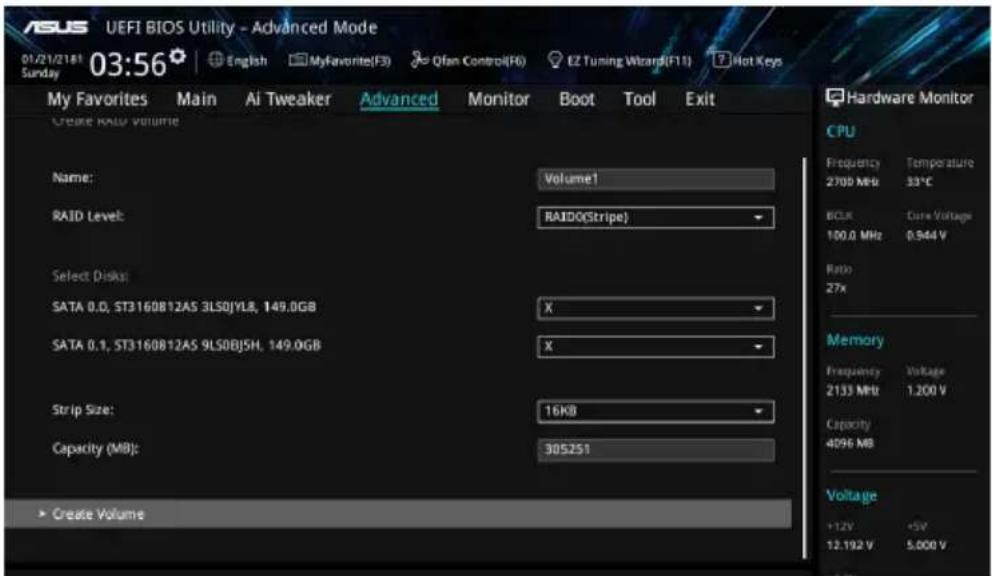Click Ratio value 27x
Screen dimensions: 992x576
click(836, 288)
